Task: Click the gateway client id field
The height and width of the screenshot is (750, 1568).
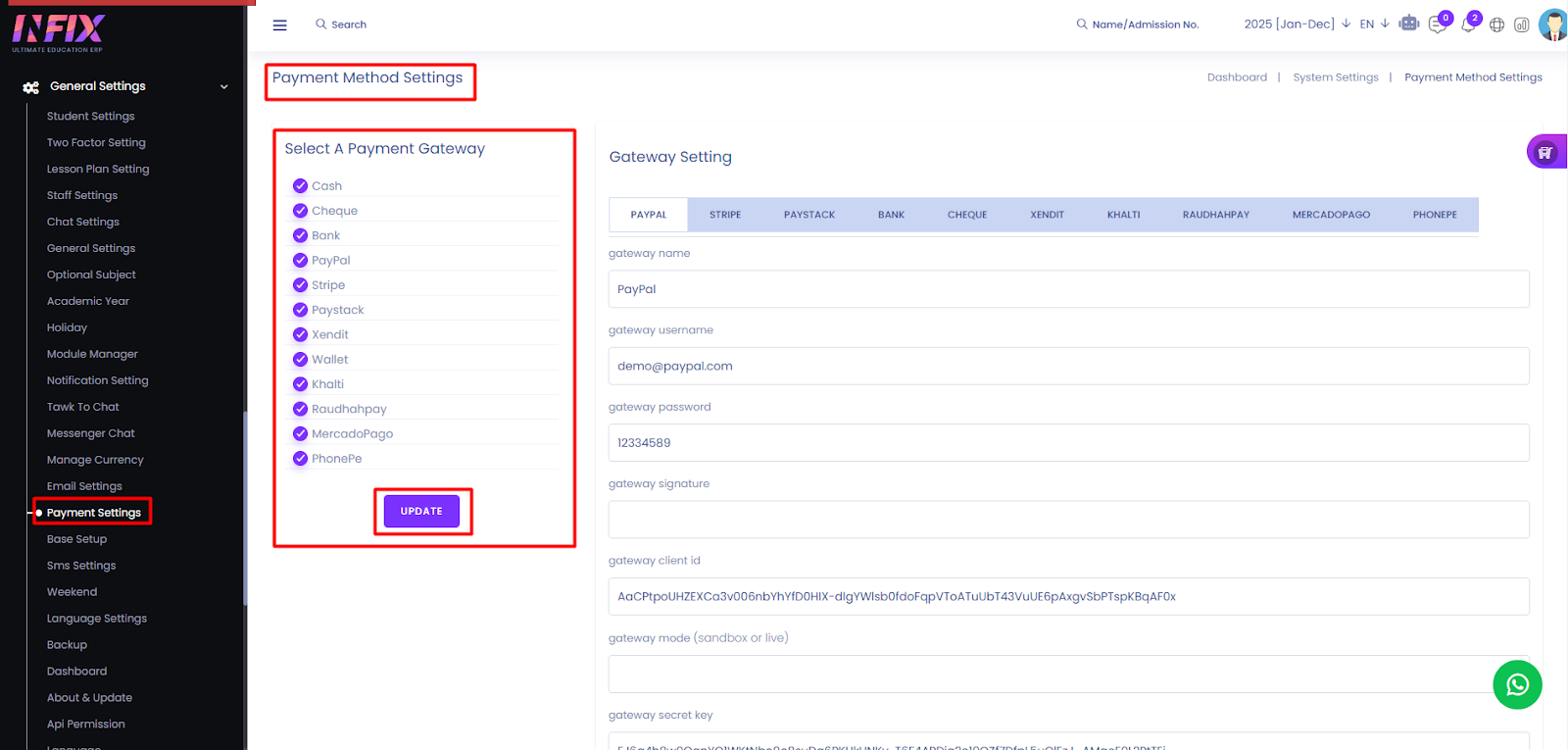Action: click(x=1068, y=596)
